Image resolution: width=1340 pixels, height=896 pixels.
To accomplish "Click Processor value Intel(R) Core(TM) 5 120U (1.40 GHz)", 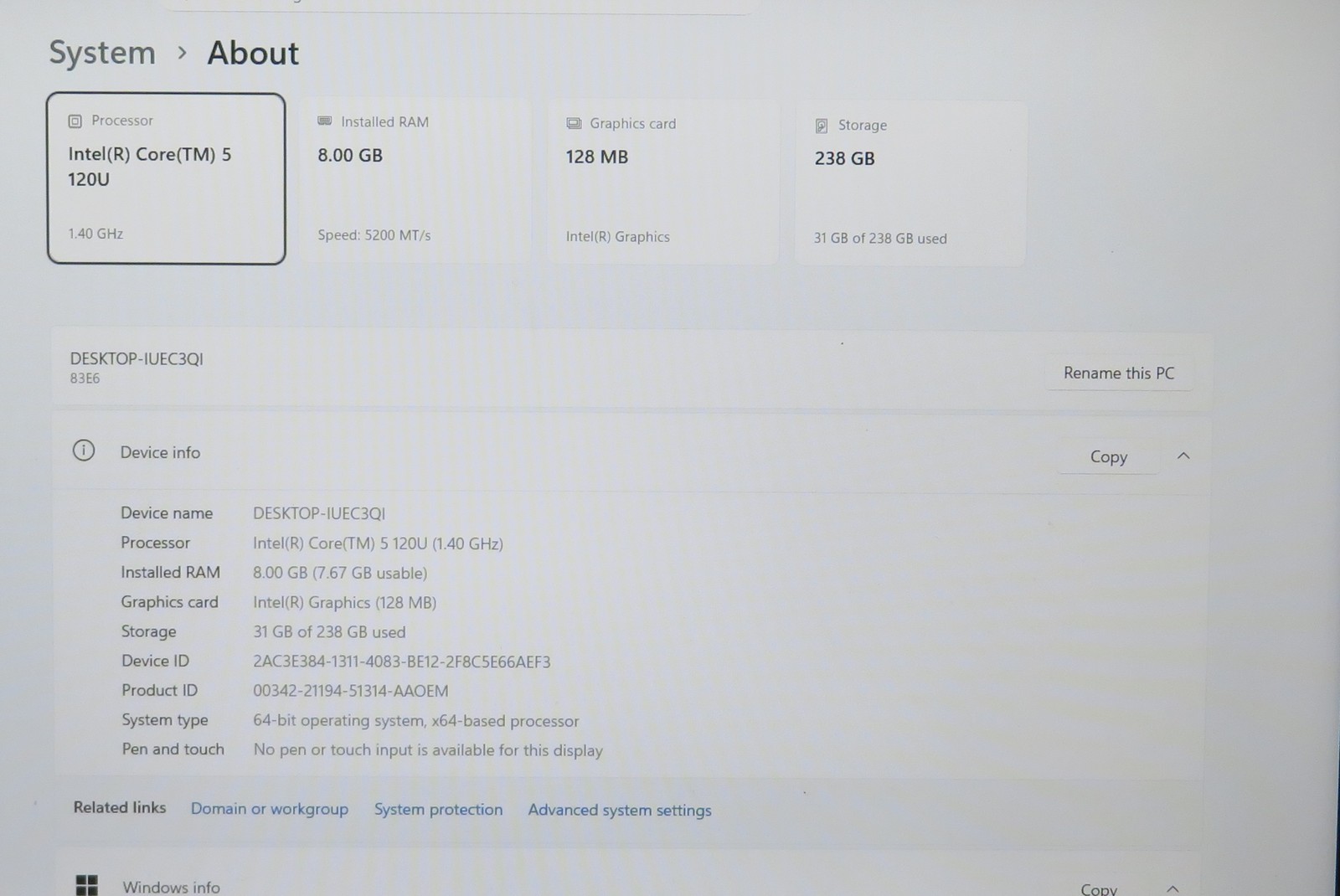I will point(378,543).
